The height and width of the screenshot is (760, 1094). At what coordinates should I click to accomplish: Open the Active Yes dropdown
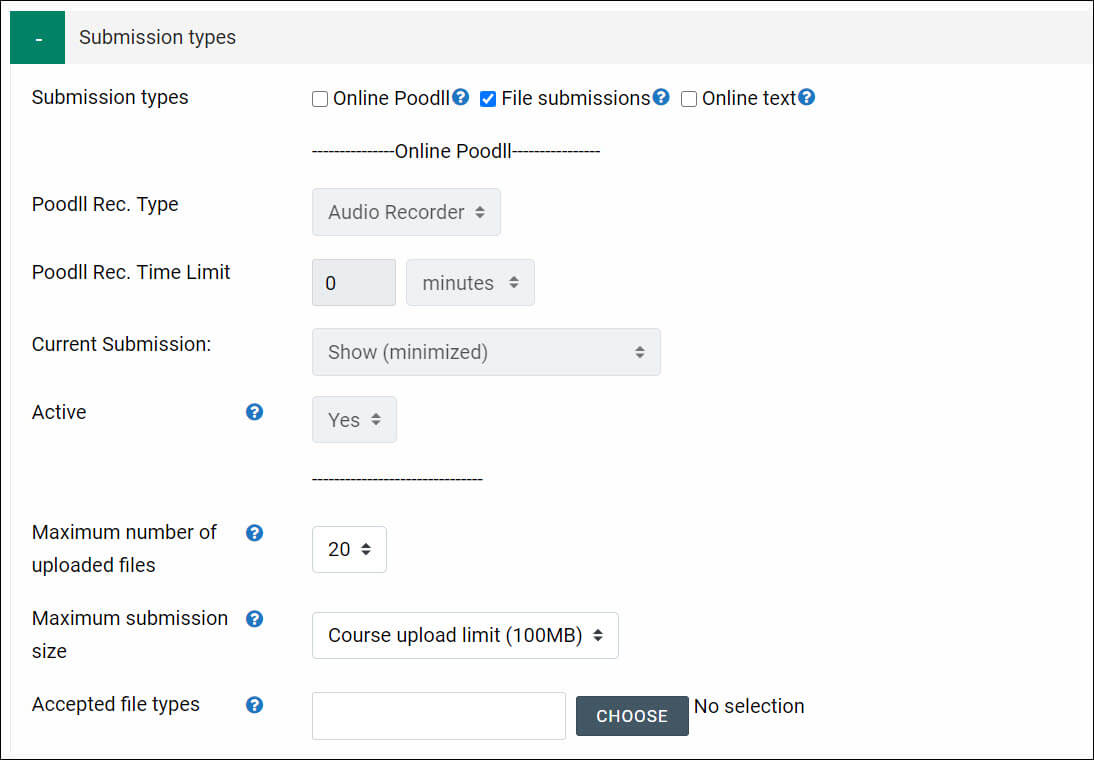pyautogui.click(x=354, y=420)
